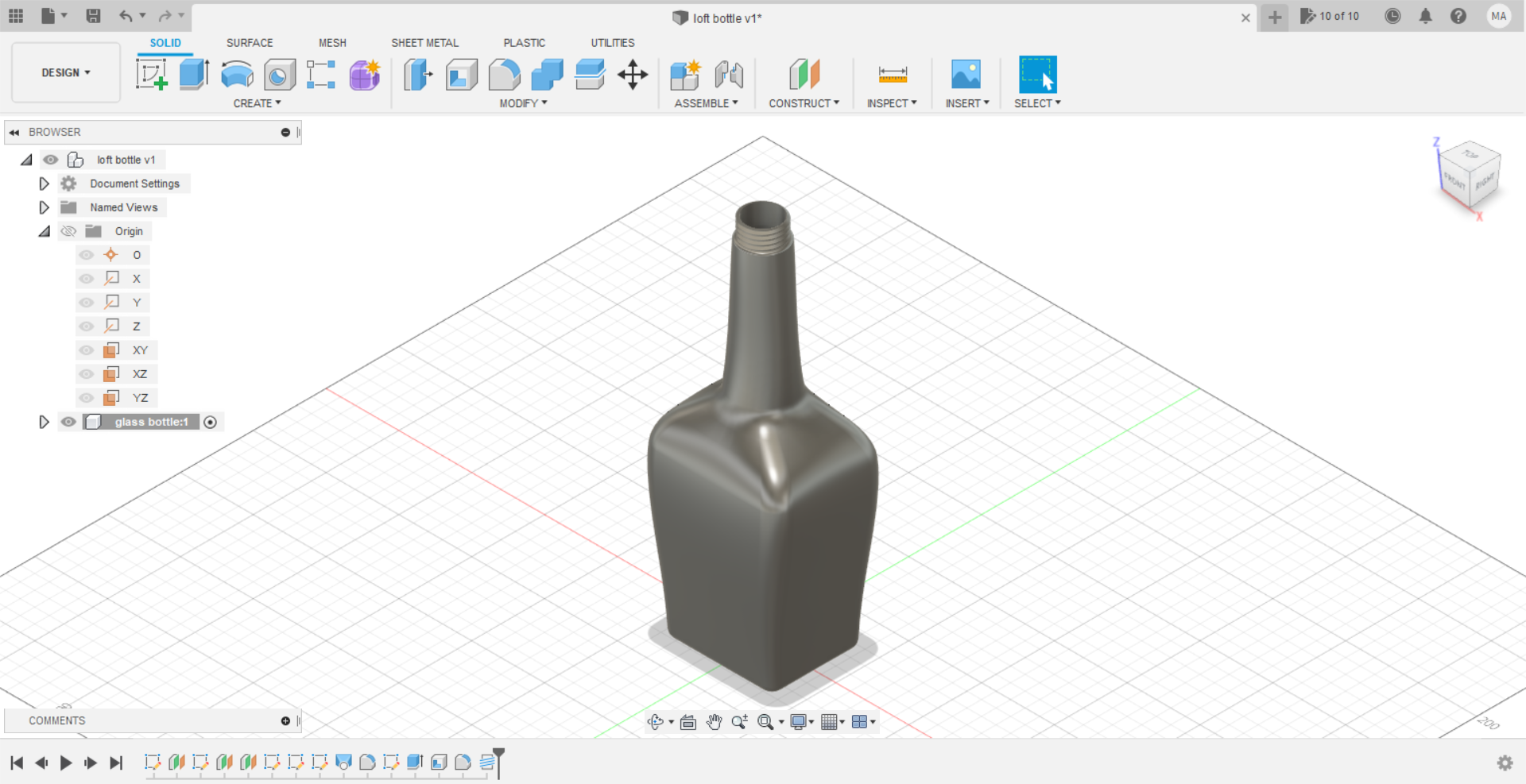The height and width of the screenshot is (784, 1526).
Task: Open the SHEET METAL tab
Action: pyautogui.click(x=425, y=43)
